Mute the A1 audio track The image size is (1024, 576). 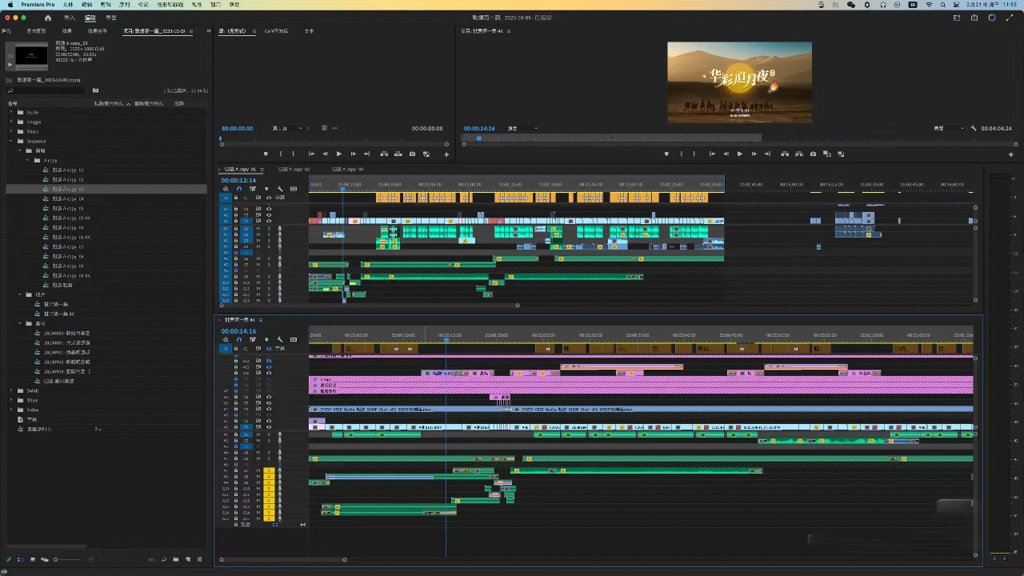259,434
